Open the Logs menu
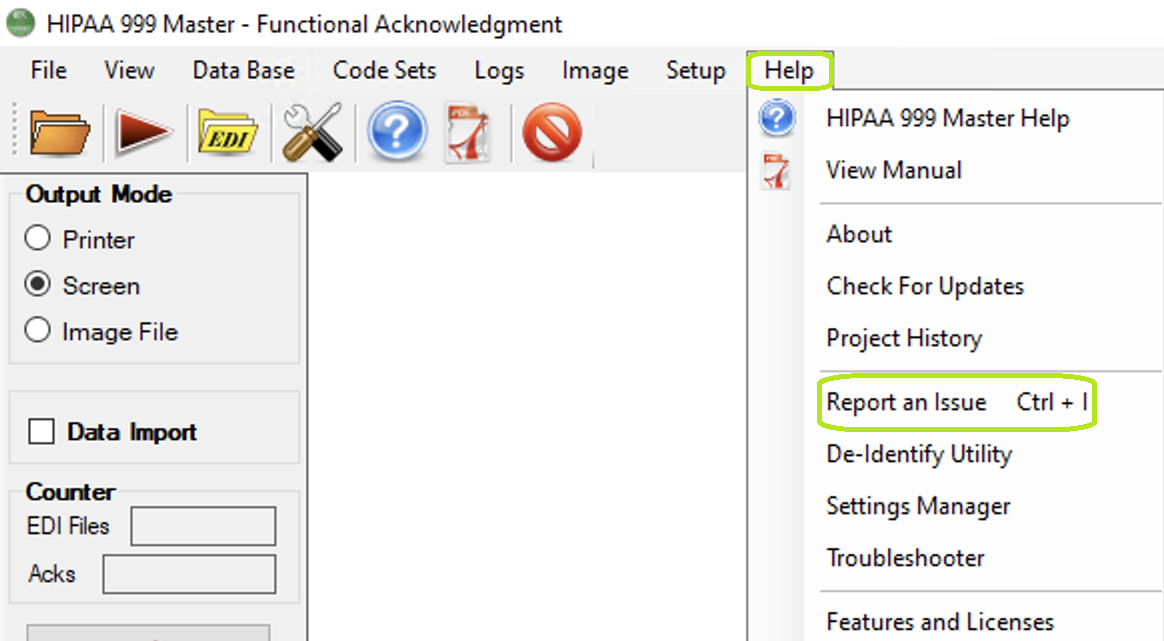The height and width of the screenshot is (641, 1164). click(x=499, y=71)
